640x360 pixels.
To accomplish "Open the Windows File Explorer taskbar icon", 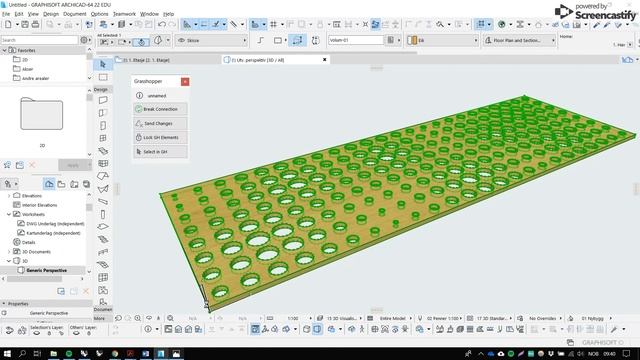I will [x=53, y=353].
